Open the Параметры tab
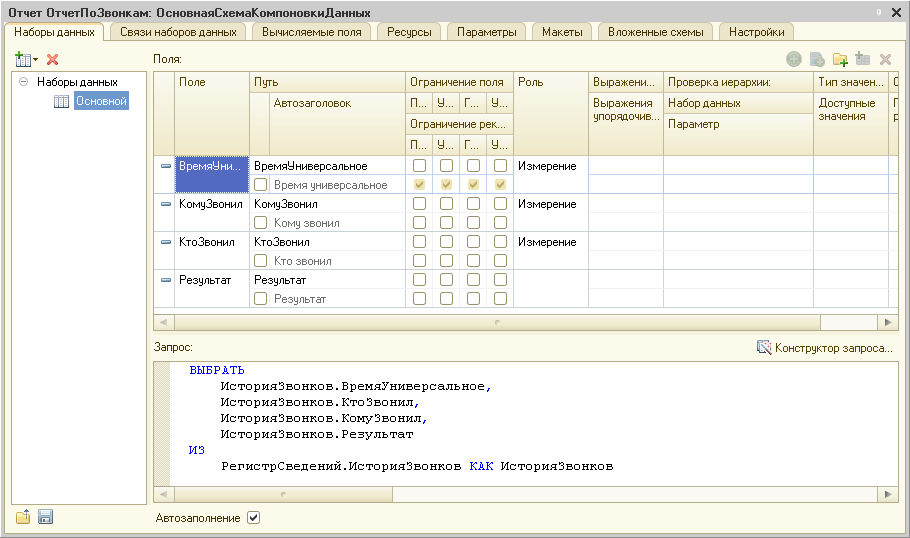 click(x=486, y=32)
